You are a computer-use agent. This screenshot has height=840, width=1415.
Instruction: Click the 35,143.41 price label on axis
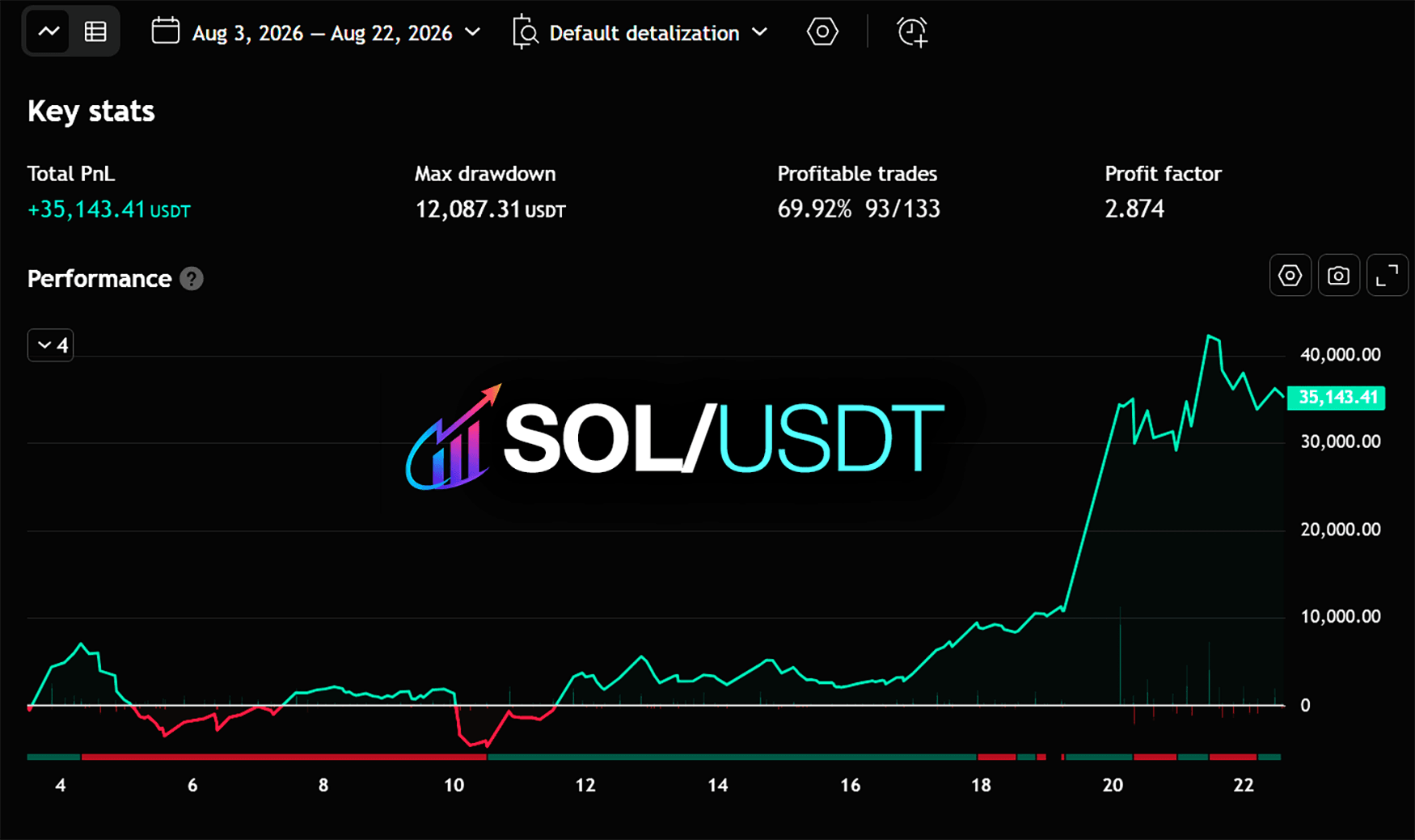coord(1336,398)
